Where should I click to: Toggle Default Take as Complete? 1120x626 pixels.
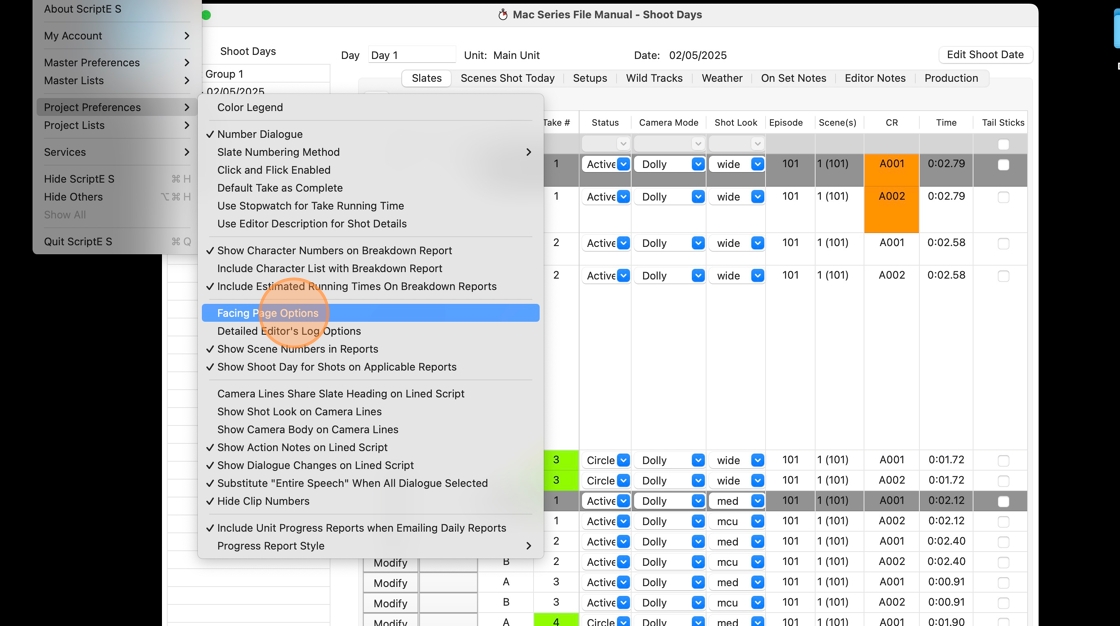click(x=370, y=188)
